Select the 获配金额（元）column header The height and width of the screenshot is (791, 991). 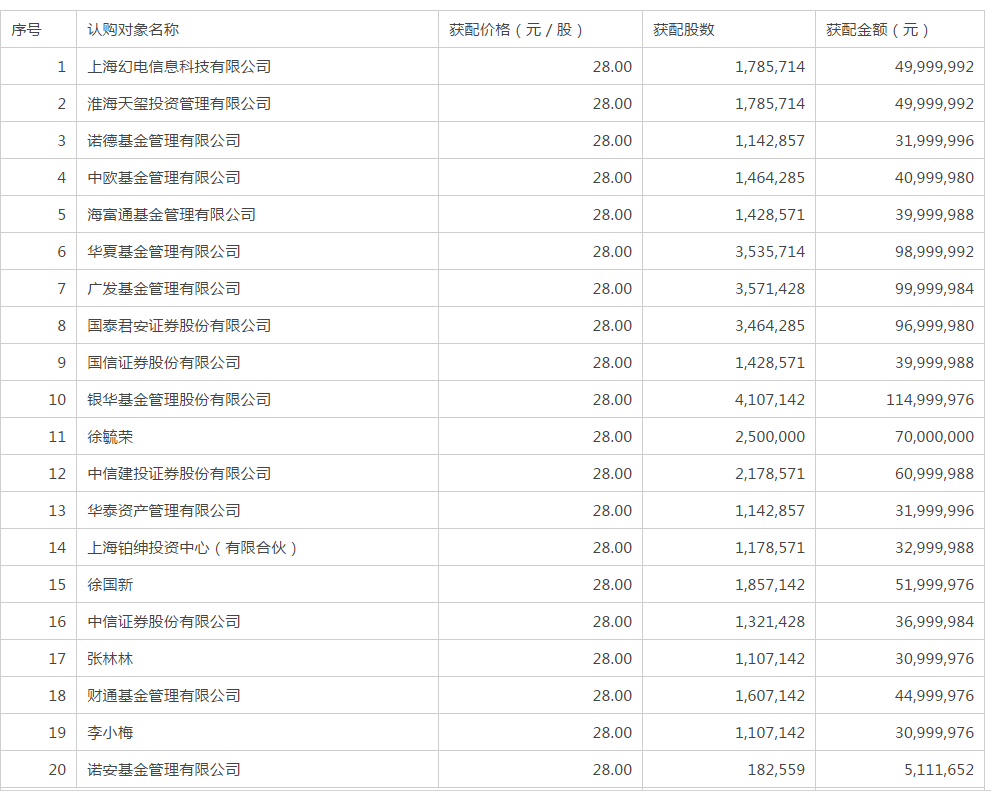878,30
